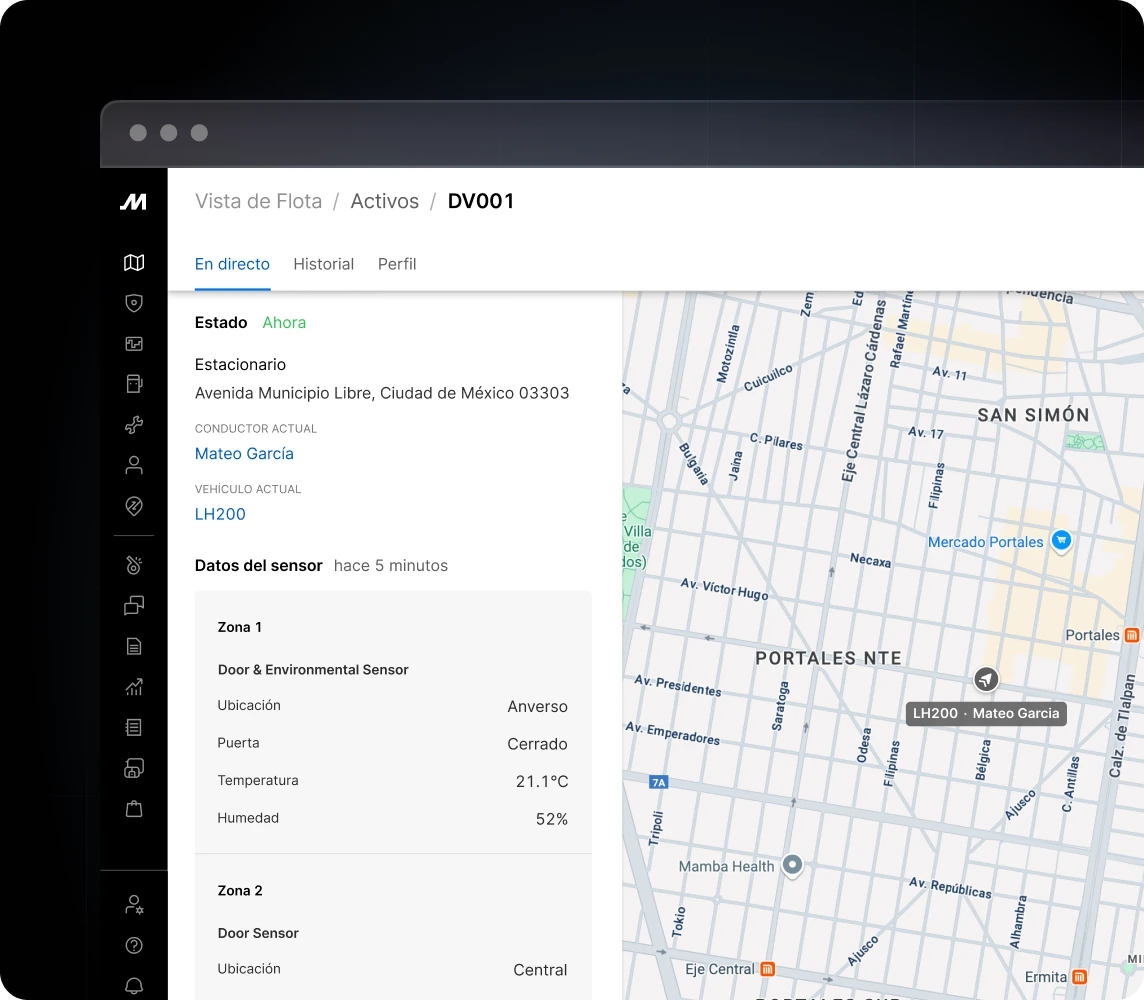
Task: Select the drivers person icon
Action: (x=133, y=464)
